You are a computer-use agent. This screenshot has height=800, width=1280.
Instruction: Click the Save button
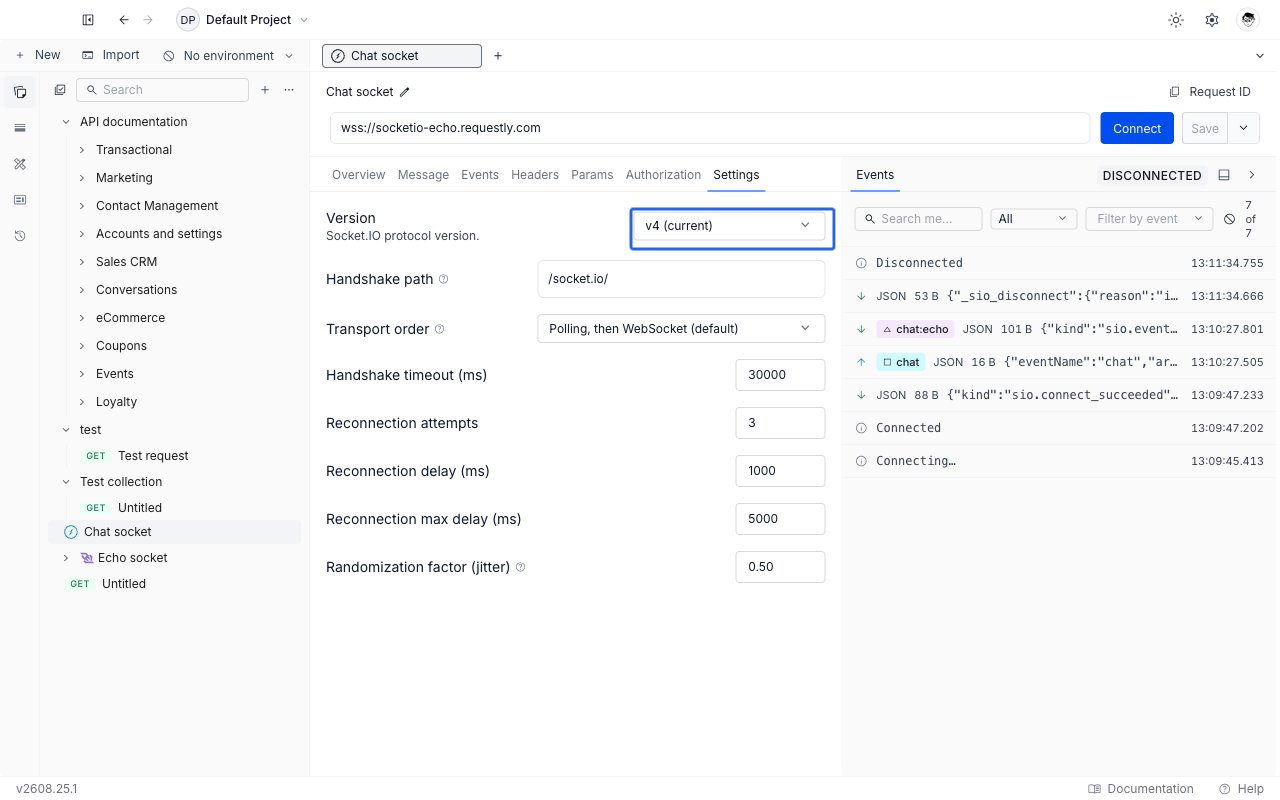(x=1205, y=128)
